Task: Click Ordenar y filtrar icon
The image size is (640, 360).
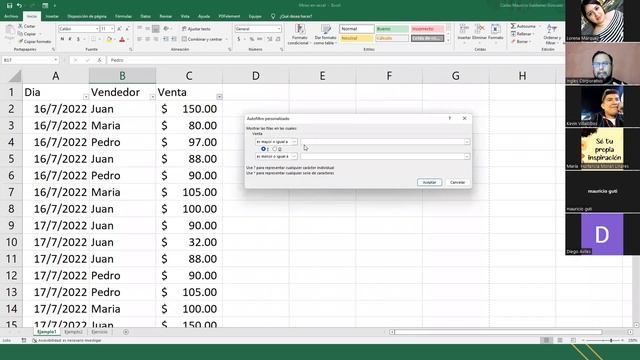Action: coord(551,29)
